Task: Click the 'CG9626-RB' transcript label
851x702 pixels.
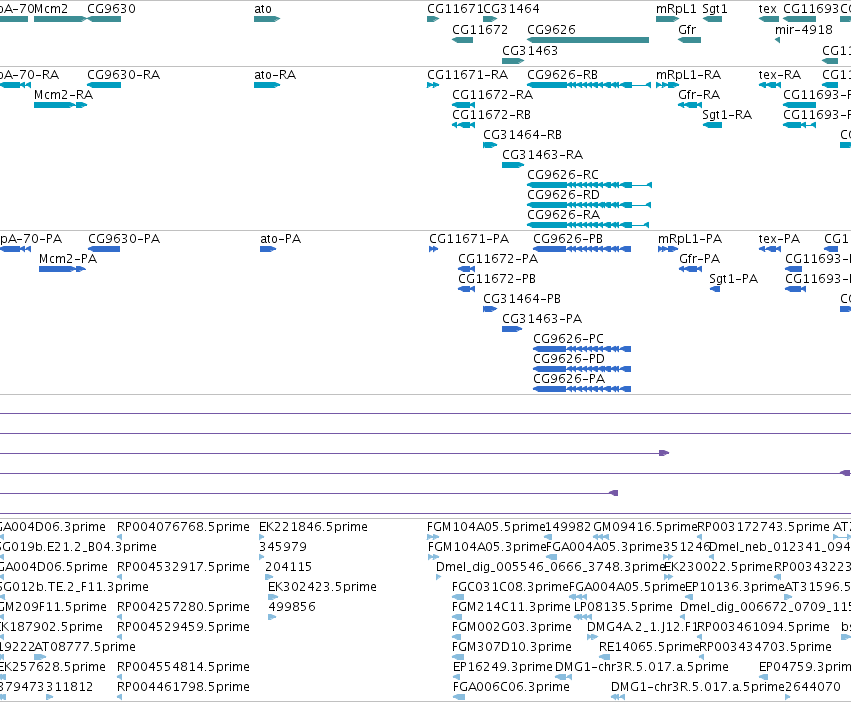Action: tap(562, 74)
